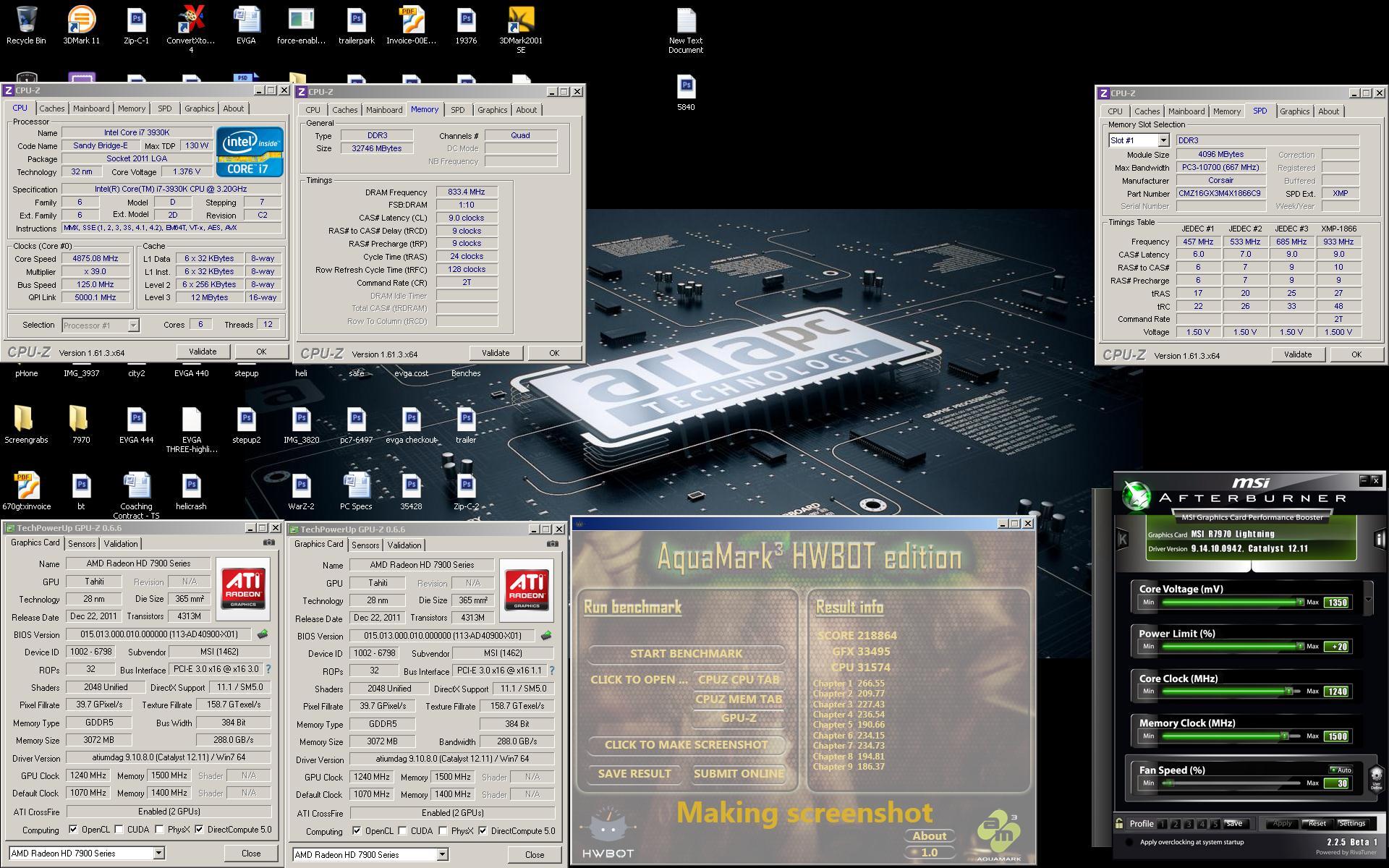Click START BENCHMARK in AquaMark
1389x868 pixels.
[686, 654]
